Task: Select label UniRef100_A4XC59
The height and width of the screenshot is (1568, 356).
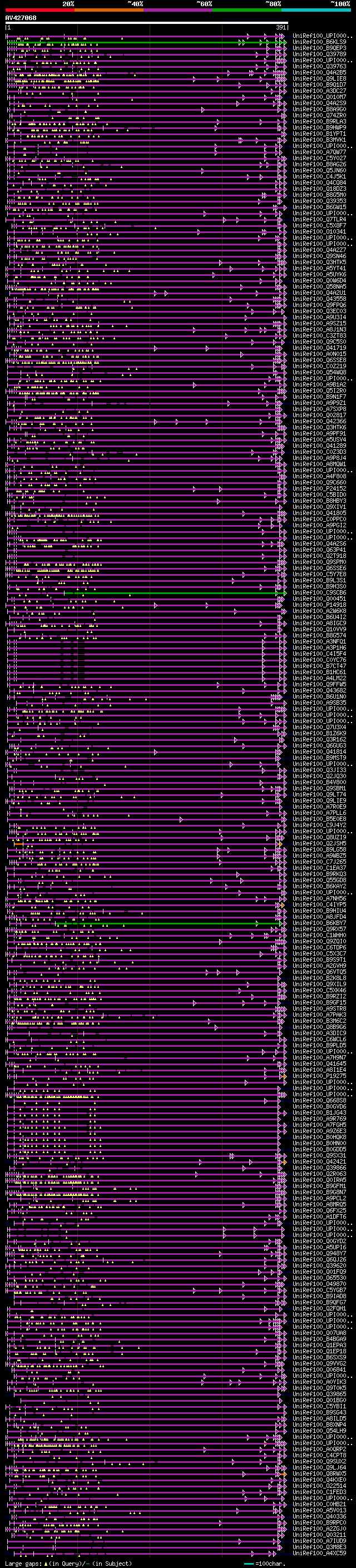Action: click(x=319, y=1554)
